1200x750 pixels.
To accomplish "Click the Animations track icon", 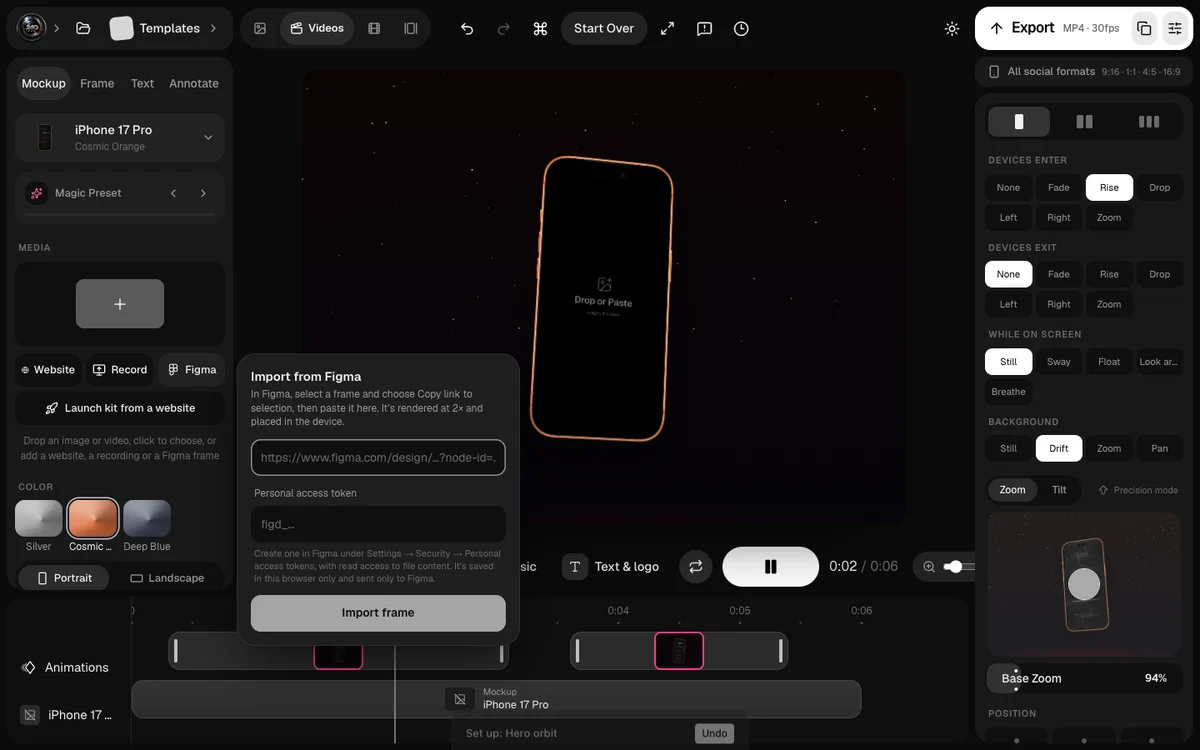I will coord(29,667).
